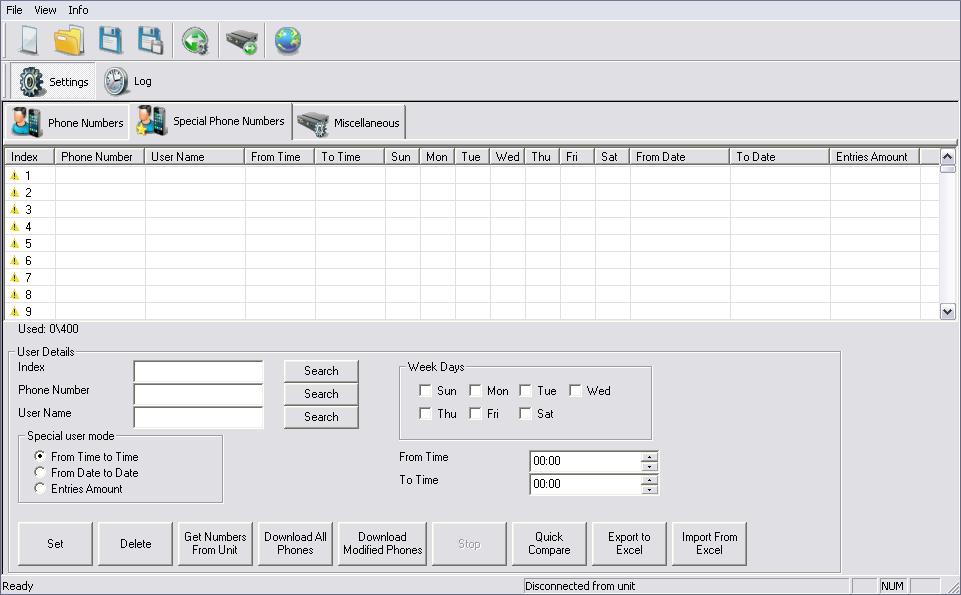Open the Log view with clock icon
This screenshot has width=961, height=595.
tap(128, 81)
